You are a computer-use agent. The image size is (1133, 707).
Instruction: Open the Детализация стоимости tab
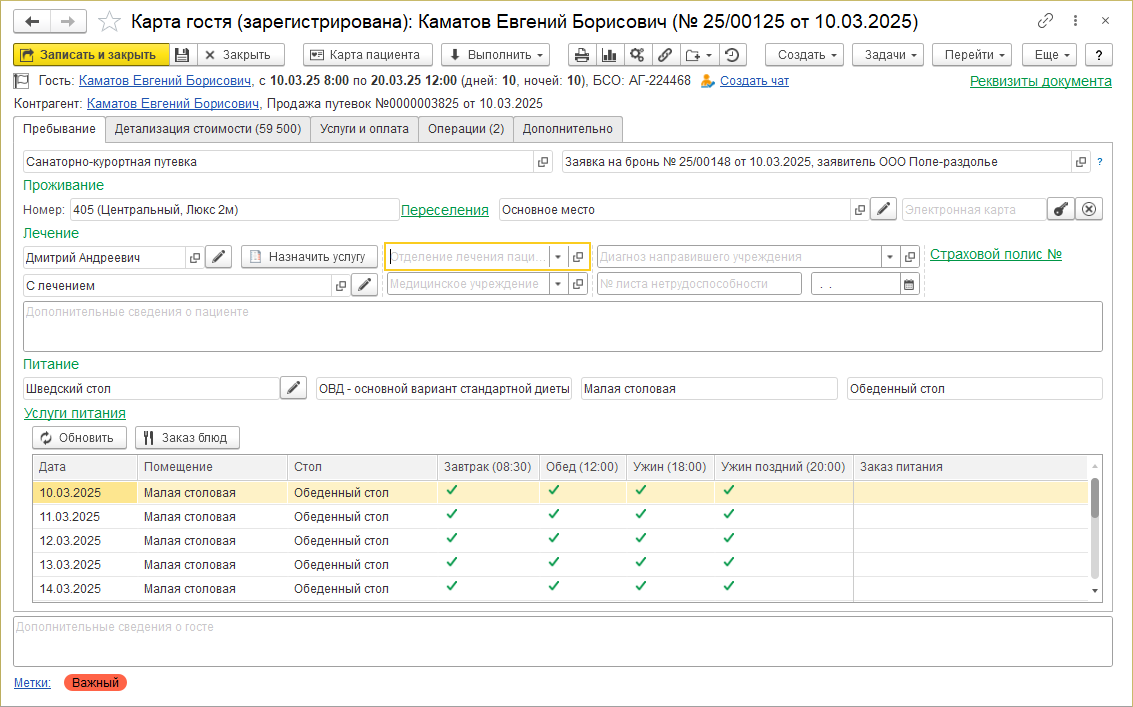(x=208, y=128)
